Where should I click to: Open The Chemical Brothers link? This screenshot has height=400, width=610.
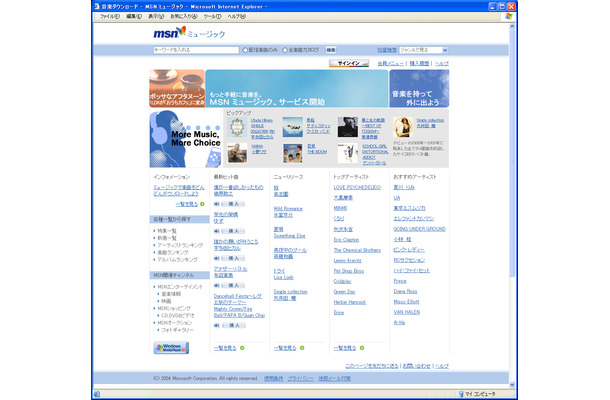pyautogui.click(x=357, y=250)
